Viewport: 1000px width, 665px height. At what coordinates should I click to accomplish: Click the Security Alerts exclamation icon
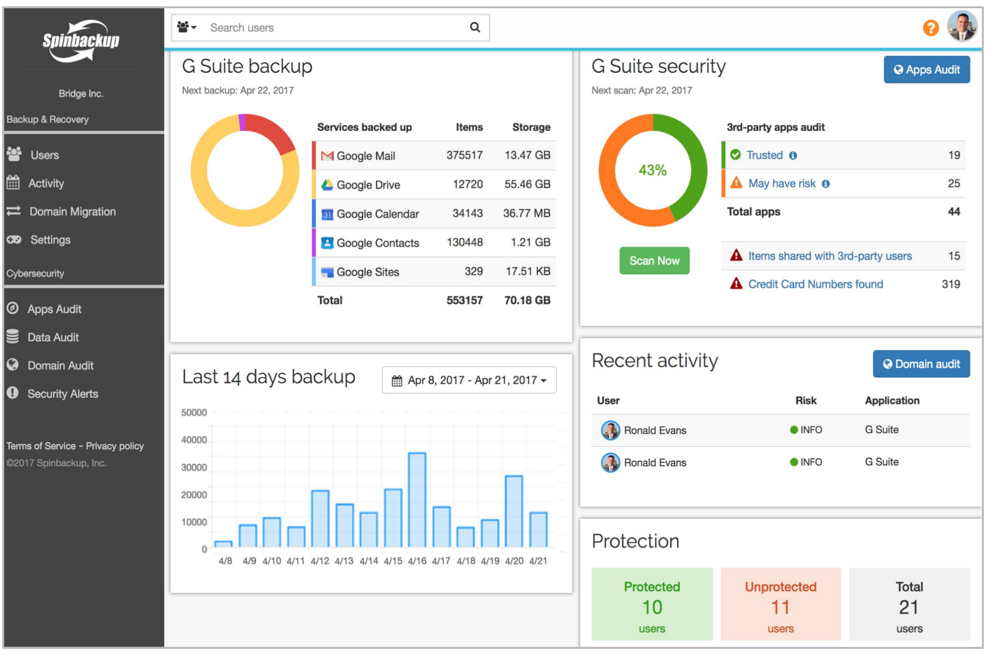(12, 393)
